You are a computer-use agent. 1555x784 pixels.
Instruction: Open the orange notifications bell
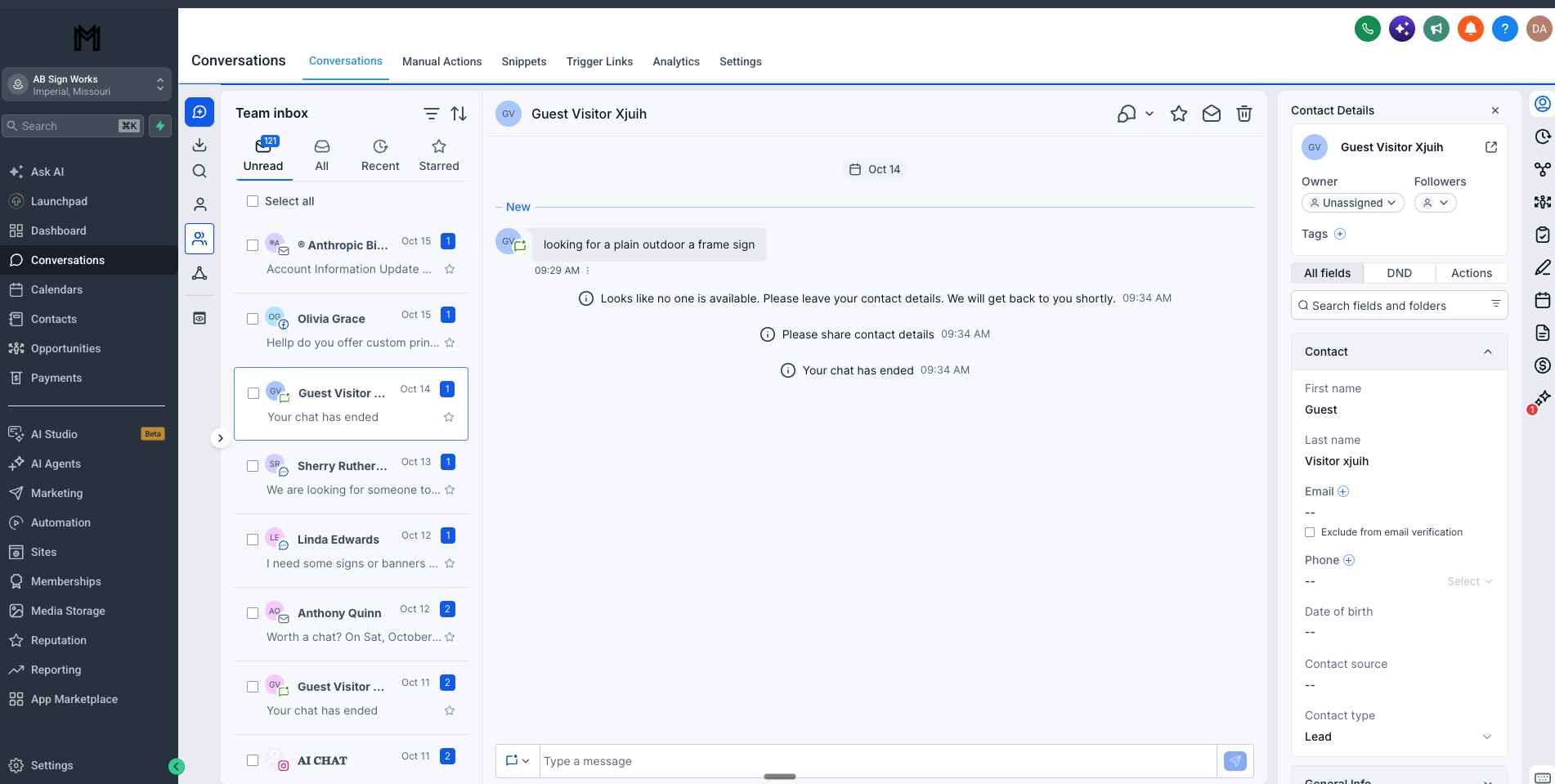pos(1470,29)
